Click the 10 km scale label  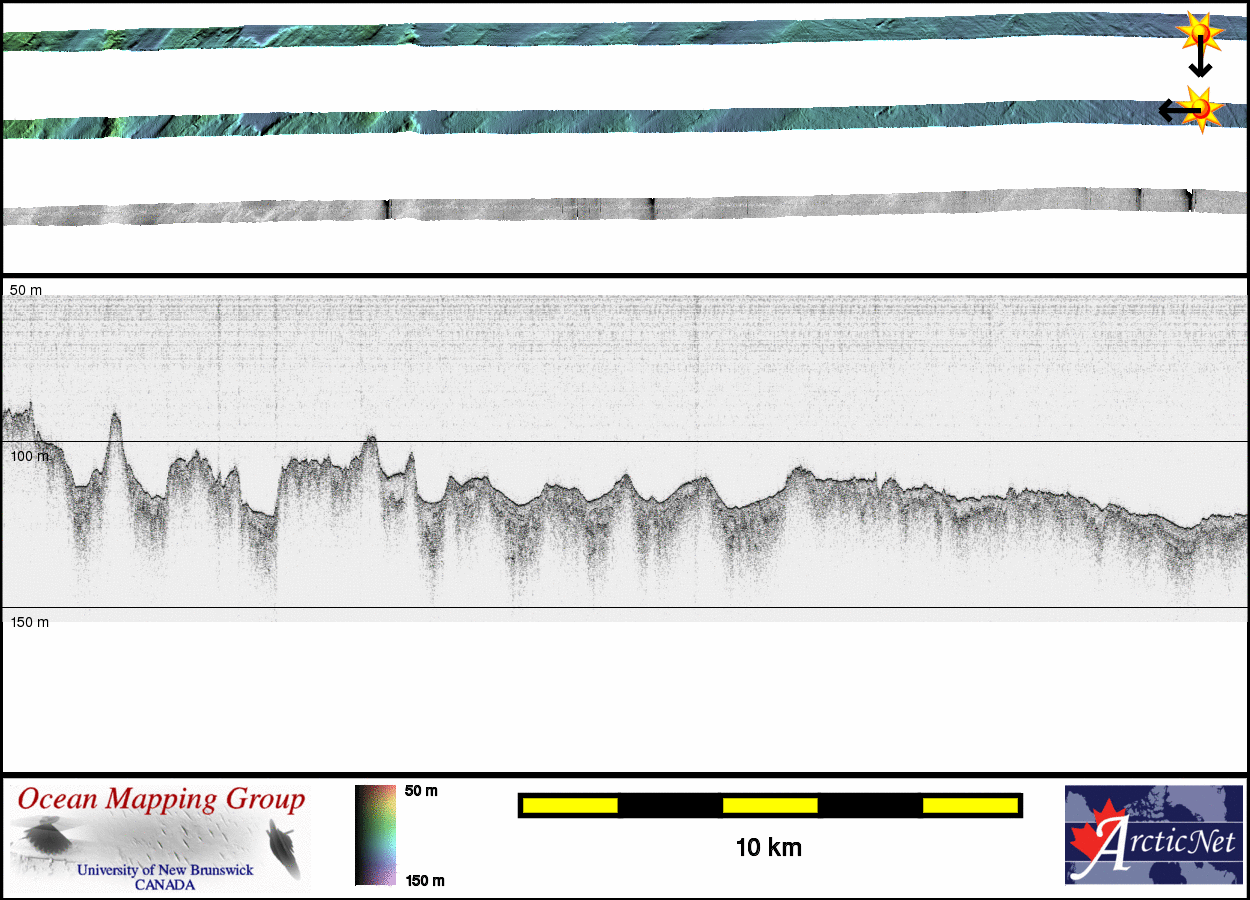point(768,848)
